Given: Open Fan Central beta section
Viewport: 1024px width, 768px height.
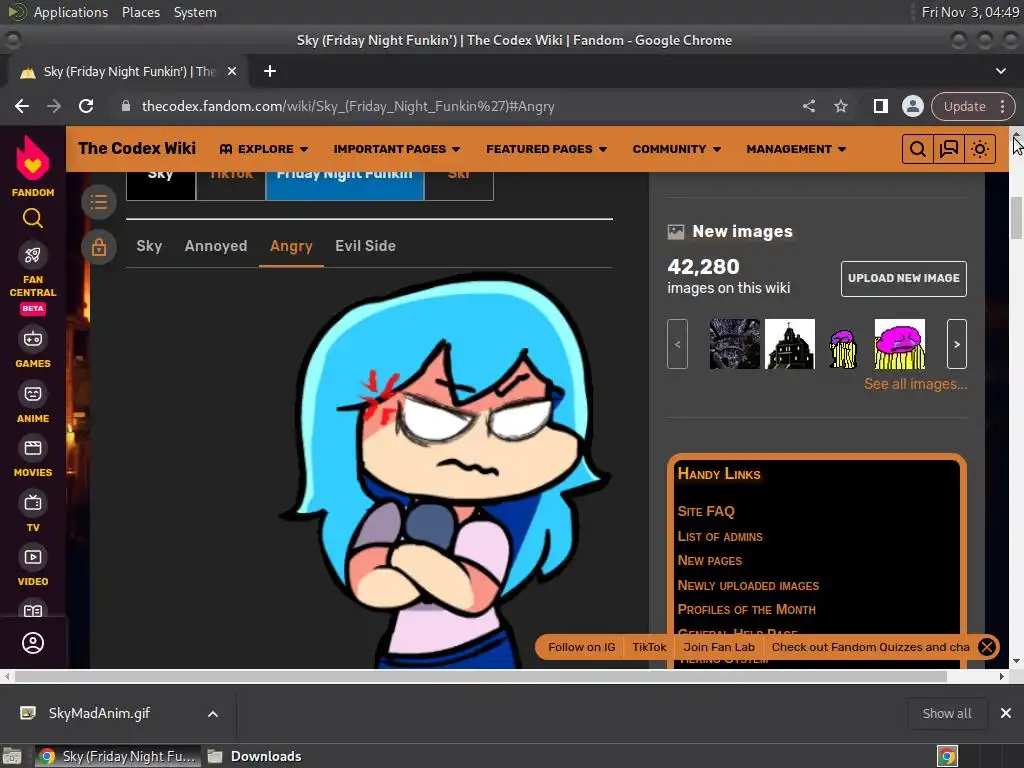Looking at the screenshot, I should [x=33, y=280].
